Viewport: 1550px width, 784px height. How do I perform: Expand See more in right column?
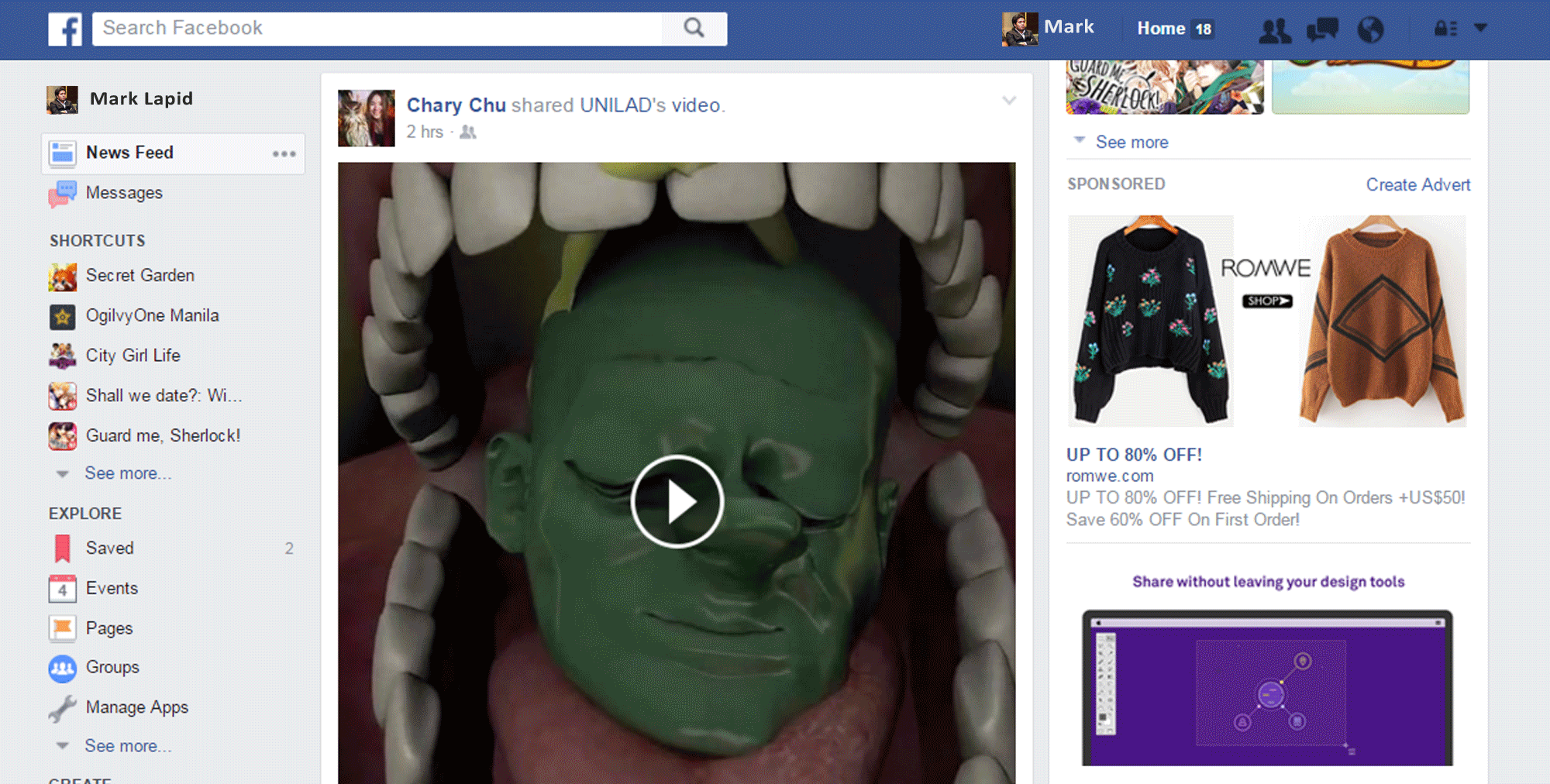pos(1131,143)
